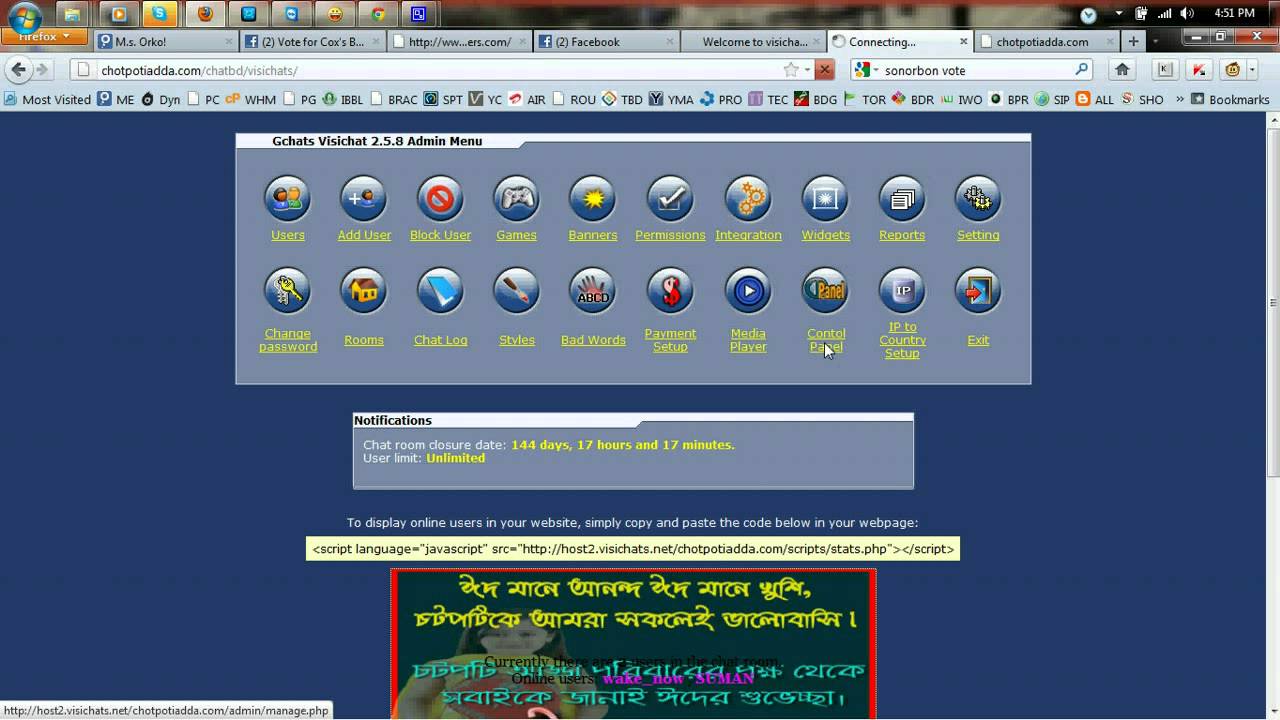
Task: Open the Reports icon
Action: pos(902,198)
